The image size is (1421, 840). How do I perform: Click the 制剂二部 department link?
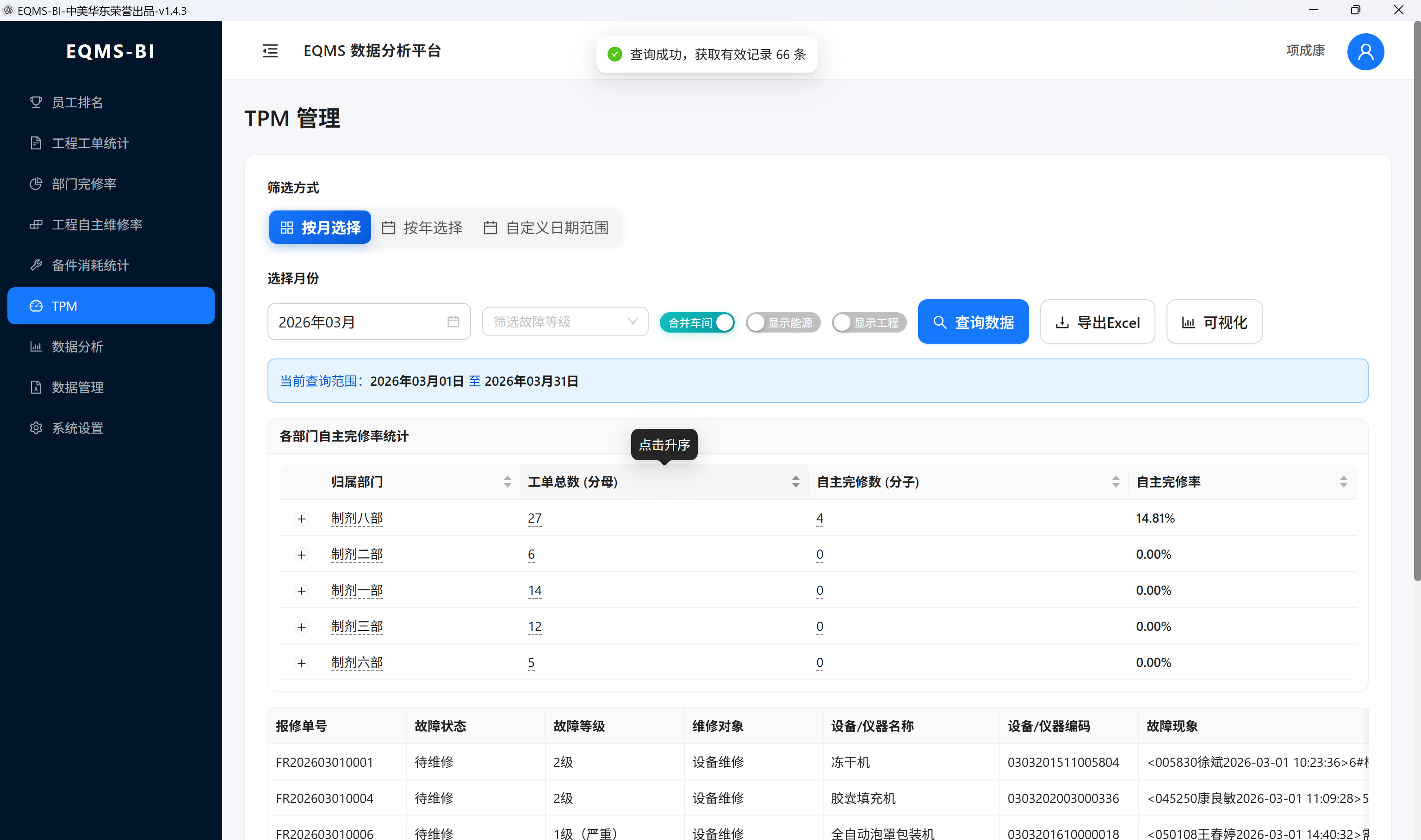pyautogui.click(x=357, y=554)
